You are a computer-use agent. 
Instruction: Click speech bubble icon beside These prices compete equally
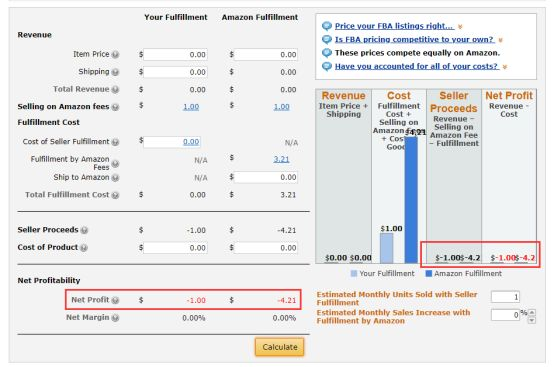[x=327, y=53]
